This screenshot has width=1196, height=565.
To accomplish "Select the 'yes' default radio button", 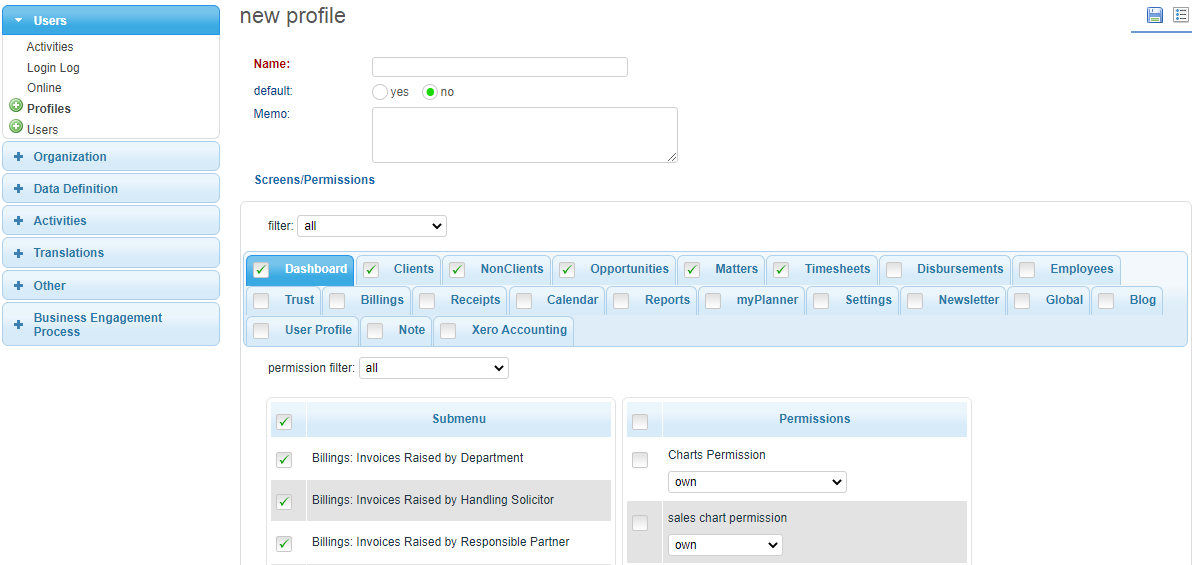I will point(380,92).
